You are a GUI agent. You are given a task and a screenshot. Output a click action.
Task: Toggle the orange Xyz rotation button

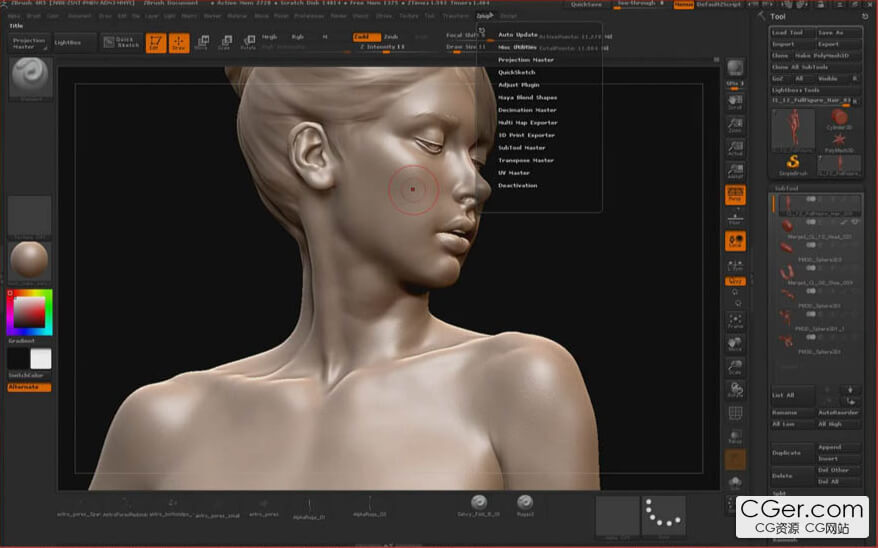735,281
